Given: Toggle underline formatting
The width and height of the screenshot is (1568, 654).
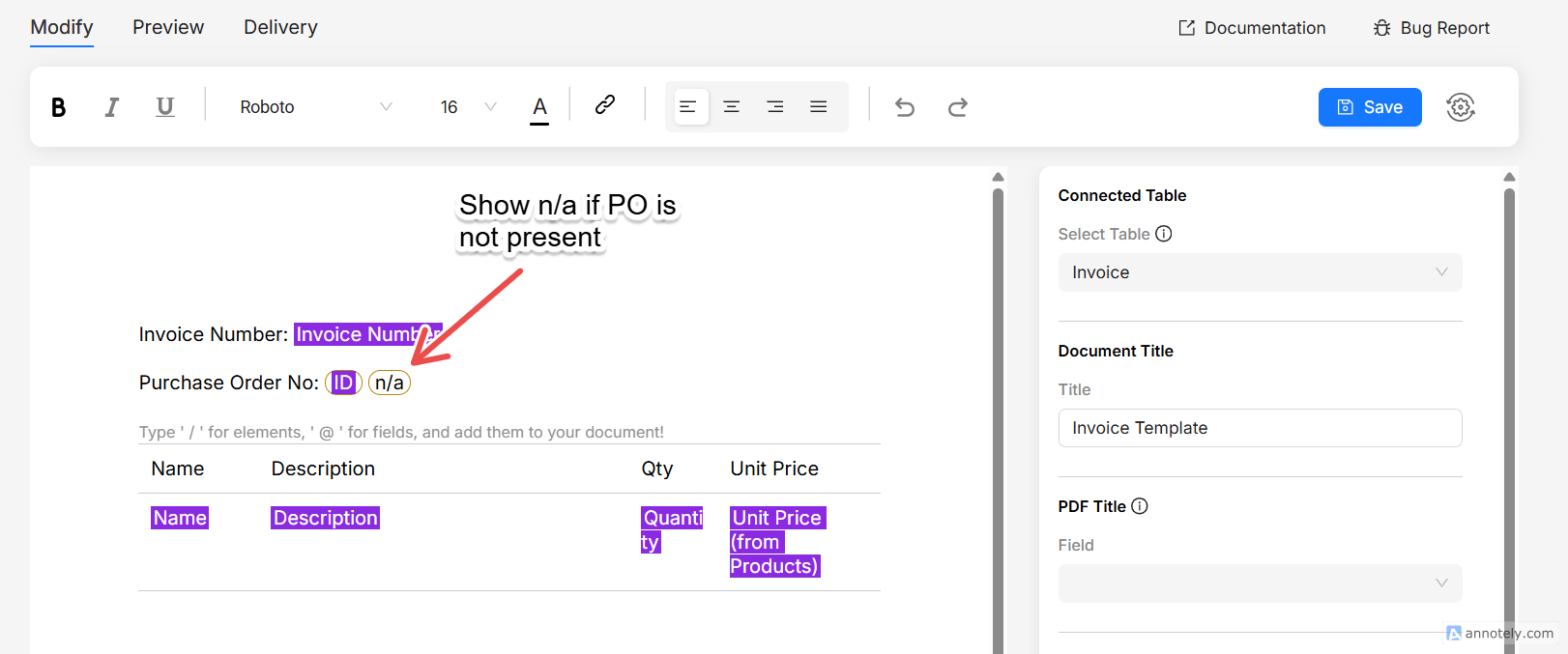Looking at the screenshot, I should pos(165,107).
